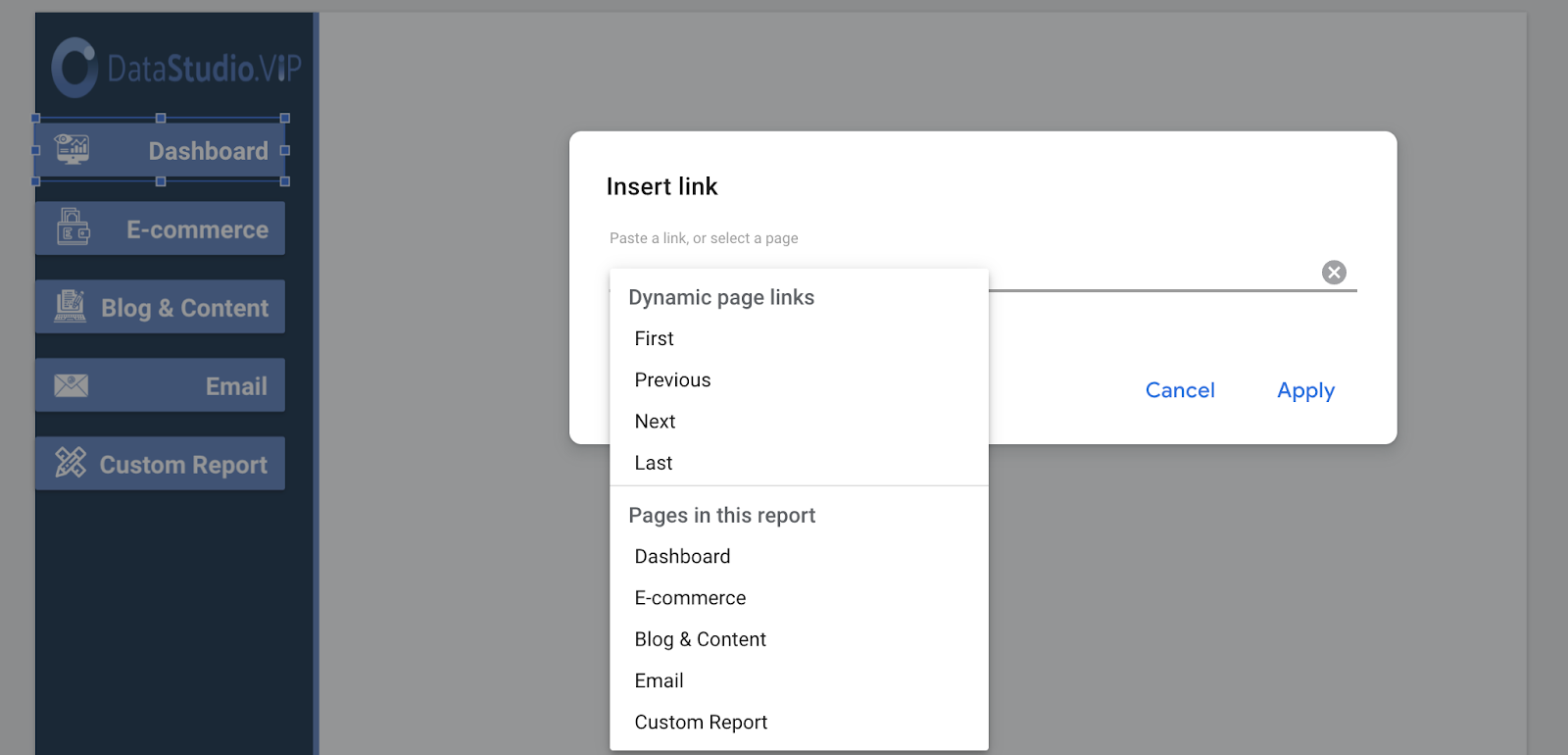The image size is (1568, 755).
Task: Open the sidebar Email button label
Action: click(236, 386)
